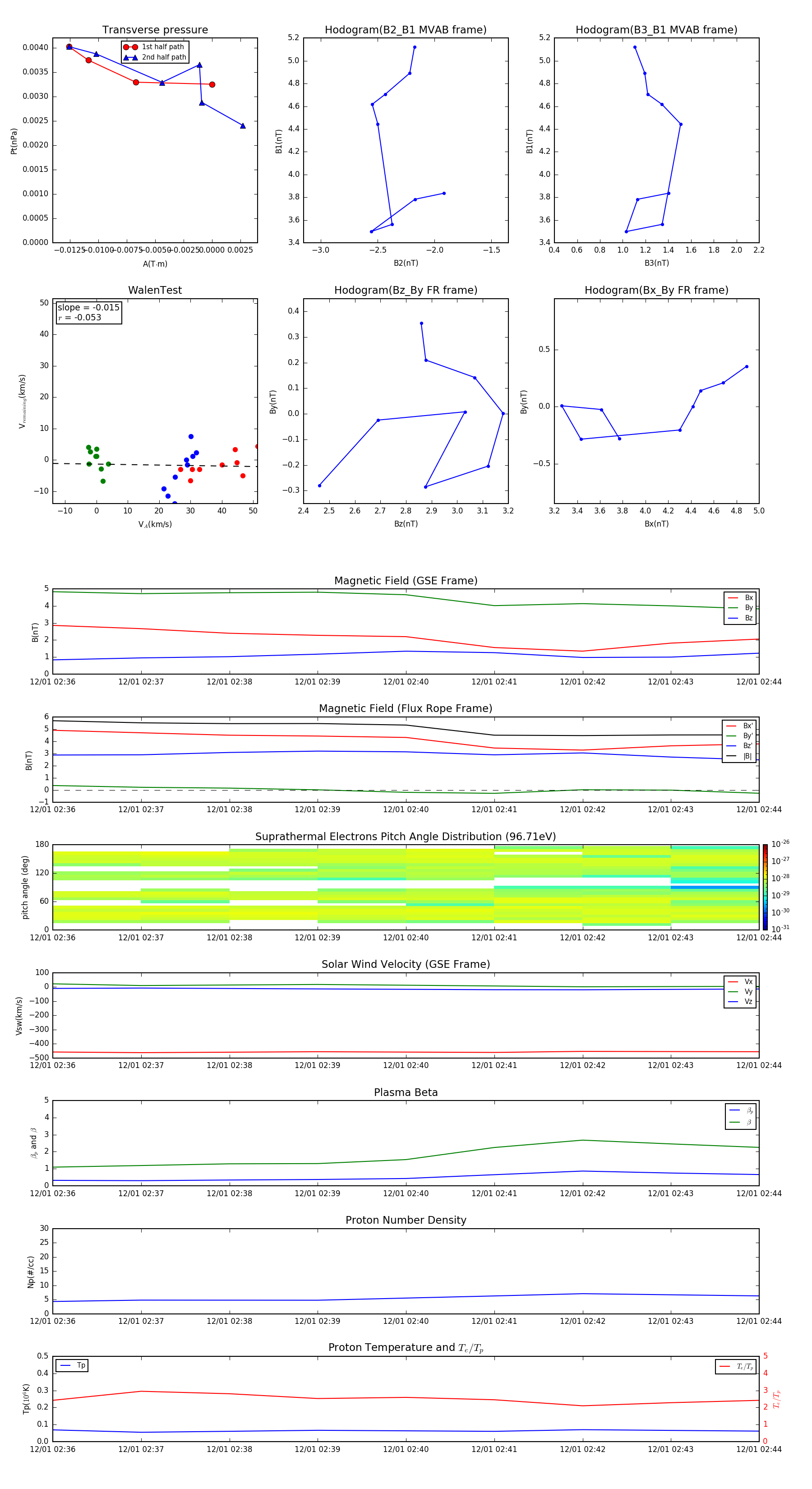Click the '10^-26' colorbar tick label
The width and height of the screenshot is (812, 1489).
tap(780, 844)
